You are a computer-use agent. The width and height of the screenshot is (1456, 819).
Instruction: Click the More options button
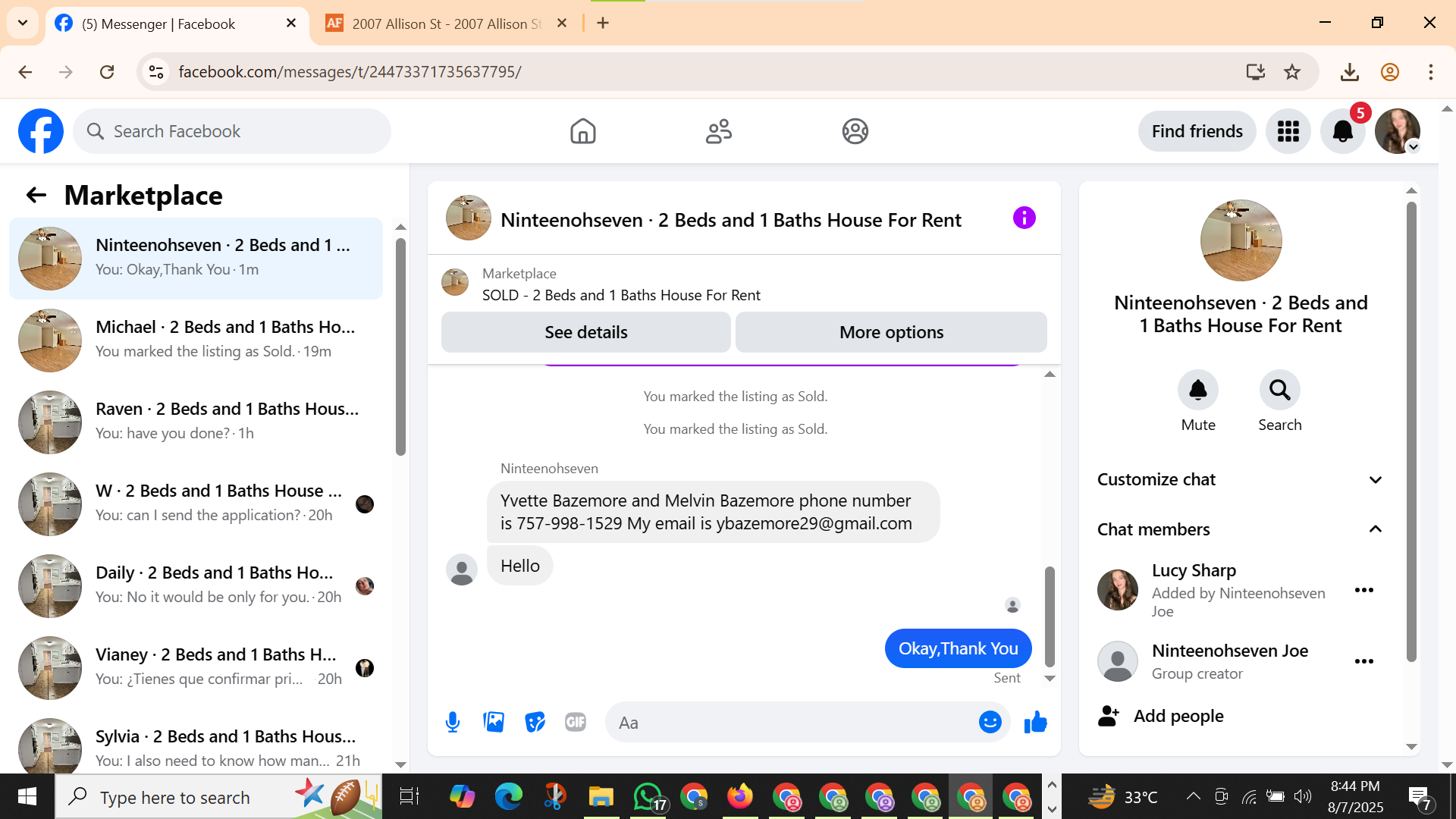[x=891, y=332]
